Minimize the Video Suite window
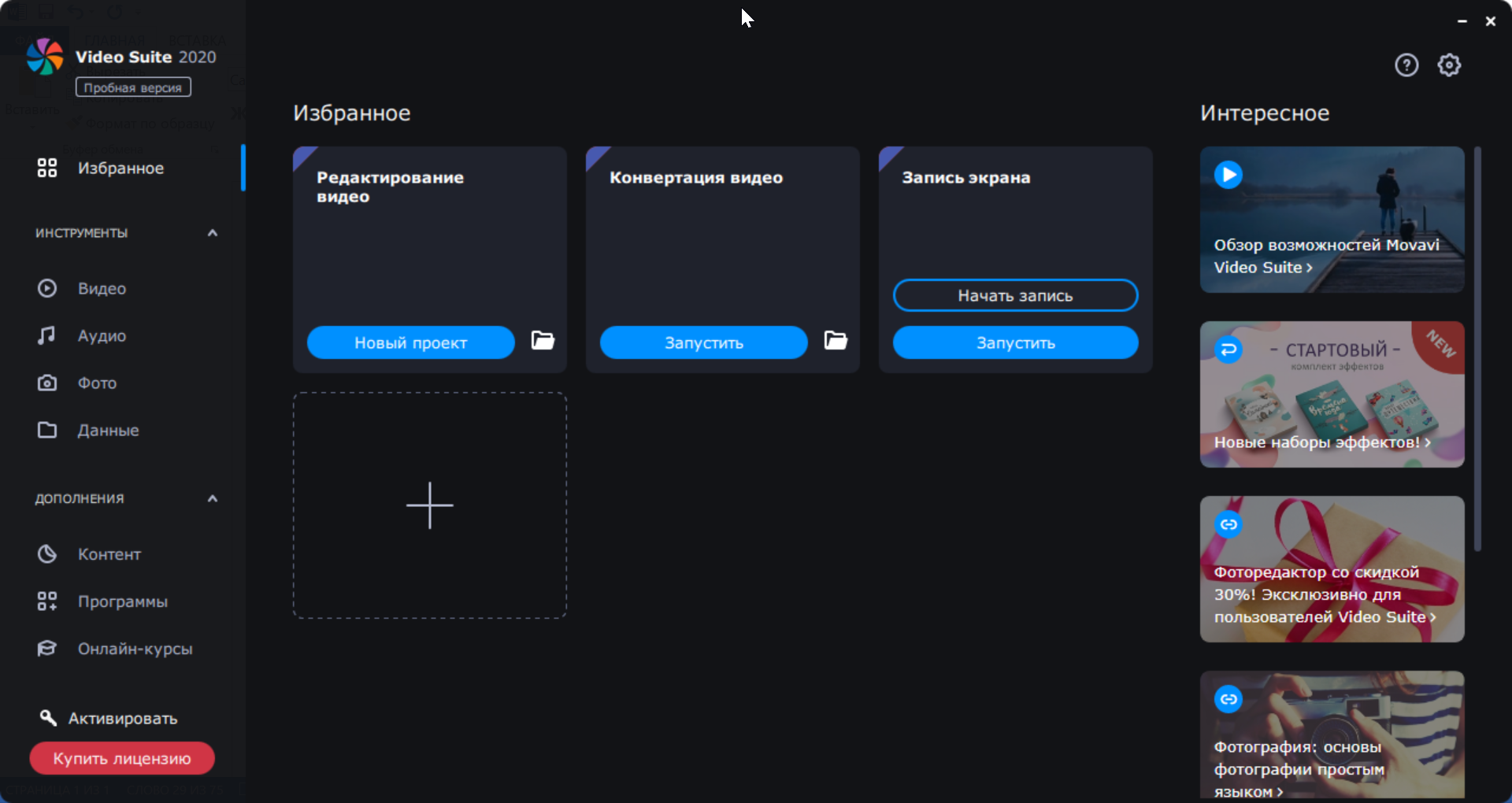Viewport: 1512px width, 803px height. coord(1462,21)
